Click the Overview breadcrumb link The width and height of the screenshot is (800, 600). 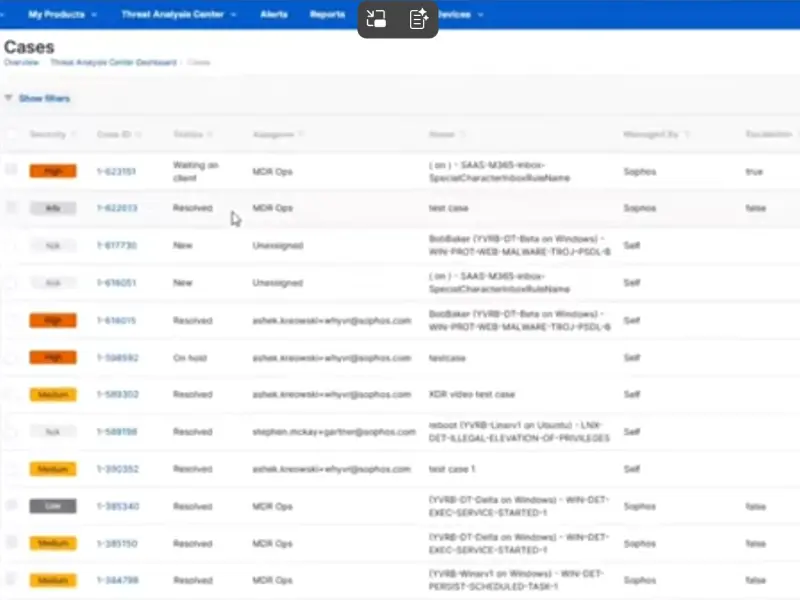(21, 63)
